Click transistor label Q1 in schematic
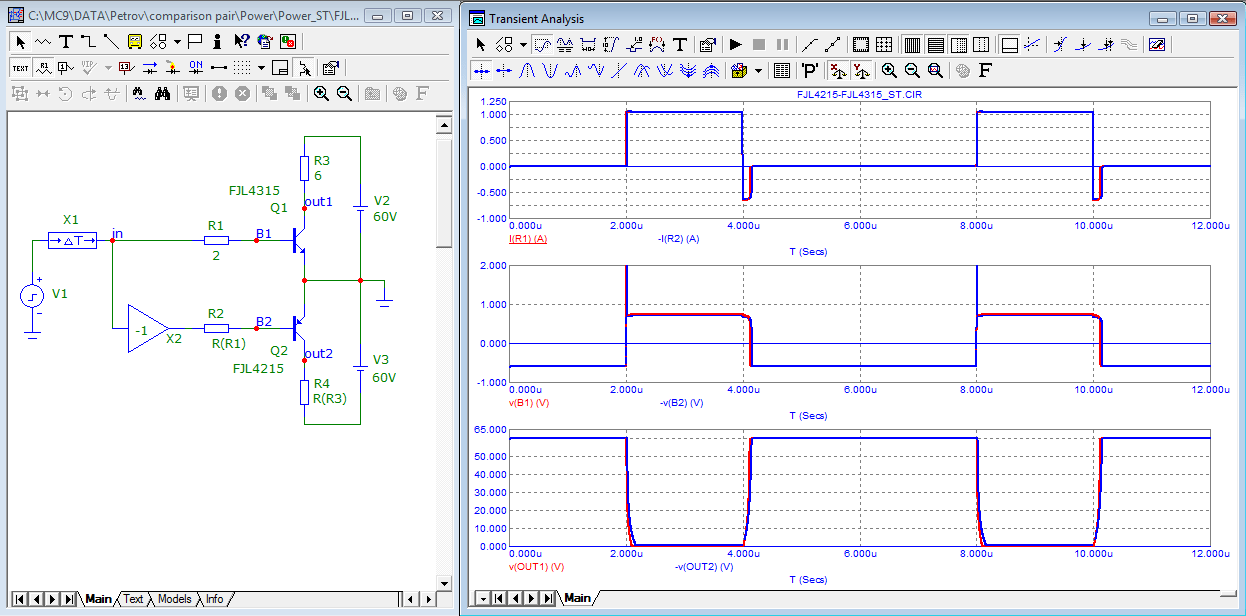This screenshot has height=616, width=1246. point(278,208)
